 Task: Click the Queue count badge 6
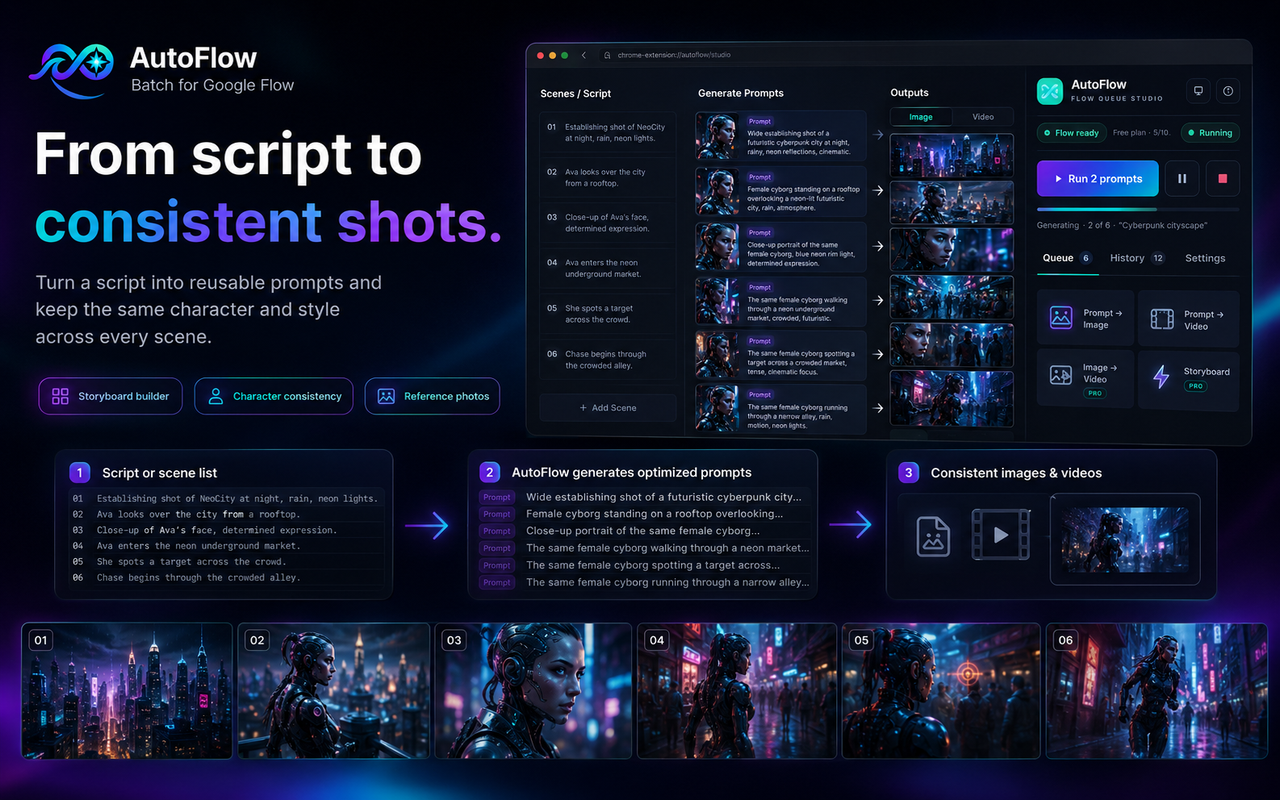pyautogui.click(x=1086, y=258)
